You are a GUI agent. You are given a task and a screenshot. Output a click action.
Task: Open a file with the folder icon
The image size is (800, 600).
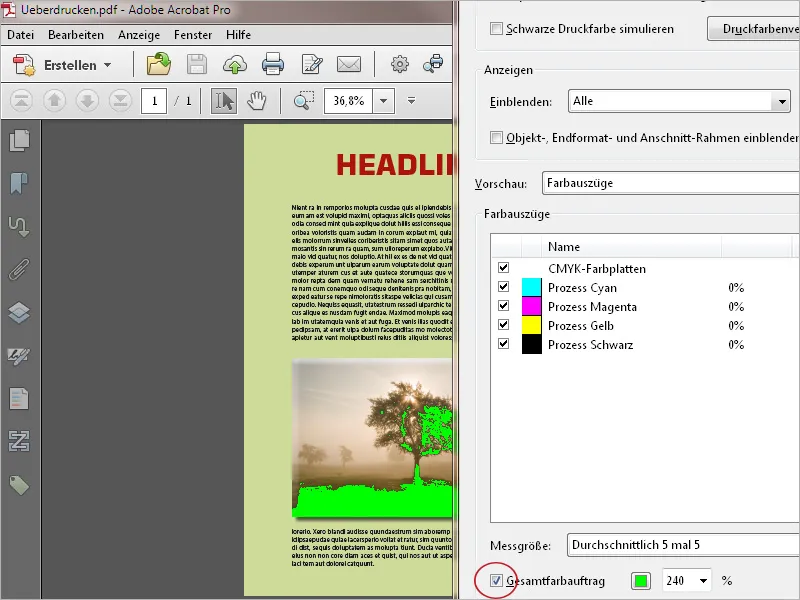point(159,64)
